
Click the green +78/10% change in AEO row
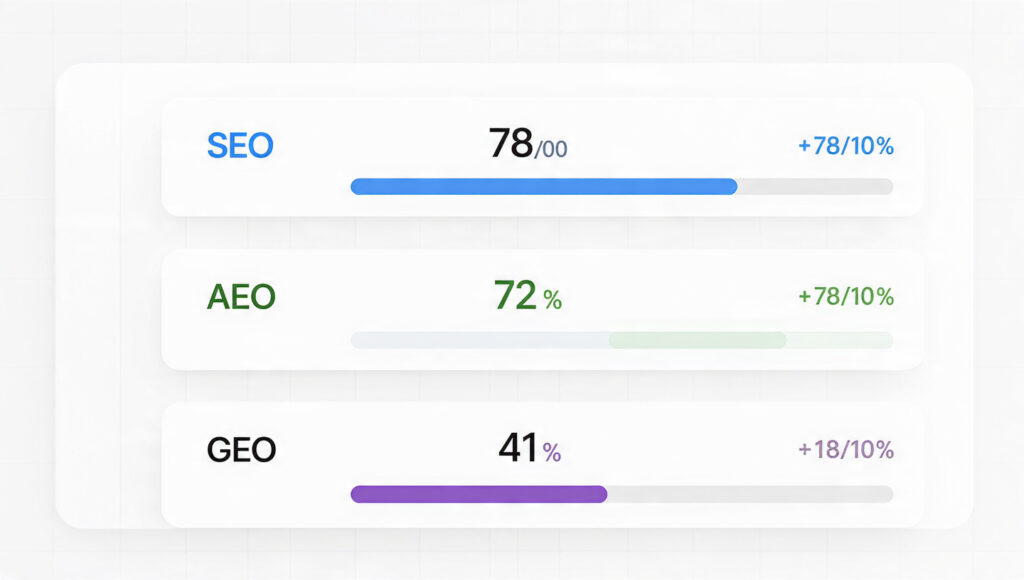[x=845, y=297]
